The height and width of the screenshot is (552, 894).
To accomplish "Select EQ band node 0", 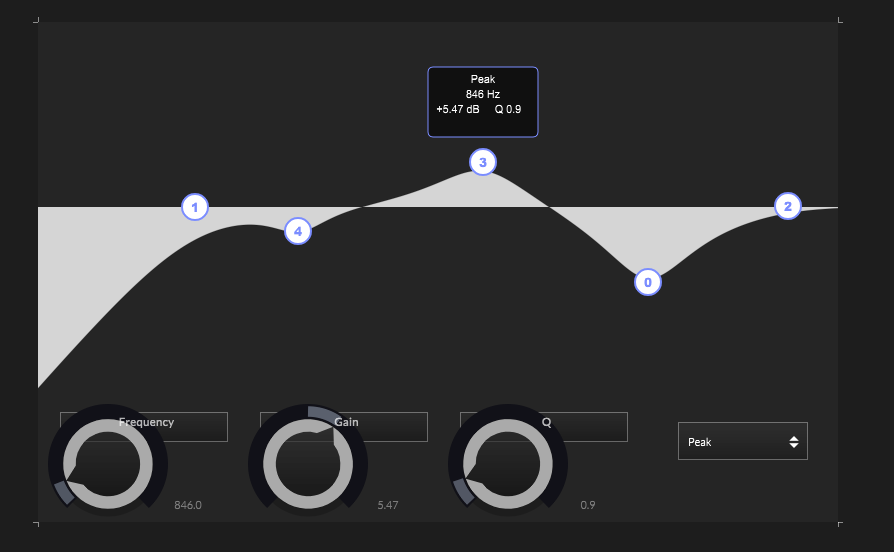I will click(648, 282).
